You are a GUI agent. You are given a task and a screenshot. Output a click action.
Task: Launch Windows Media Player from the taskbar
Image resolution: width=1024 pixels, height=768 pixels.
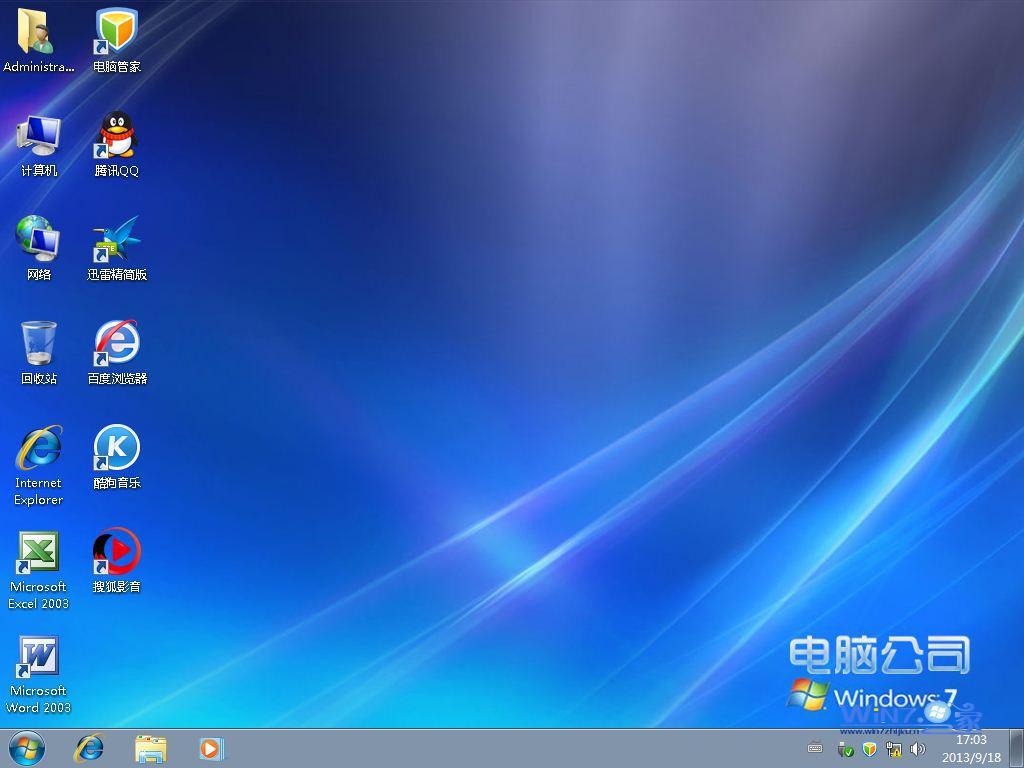pyautogui.click(x=210, y=748)
